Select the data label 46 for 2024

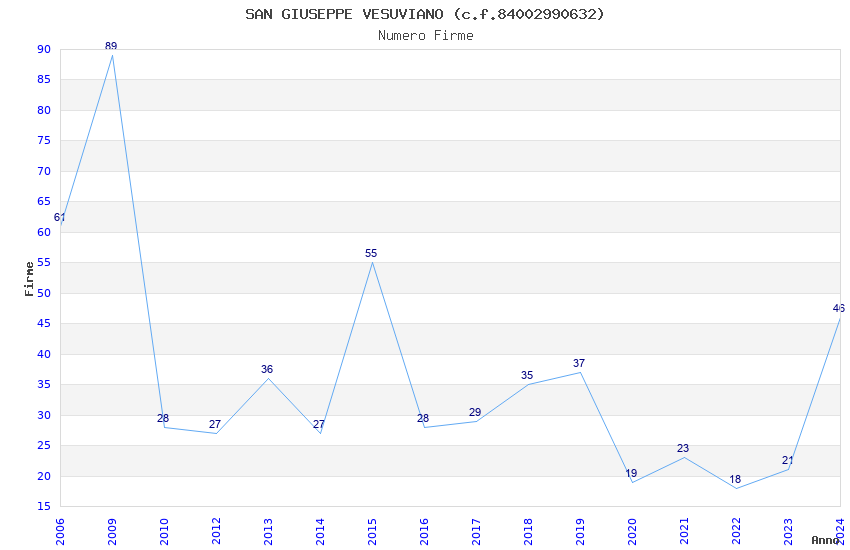(838, 308)
